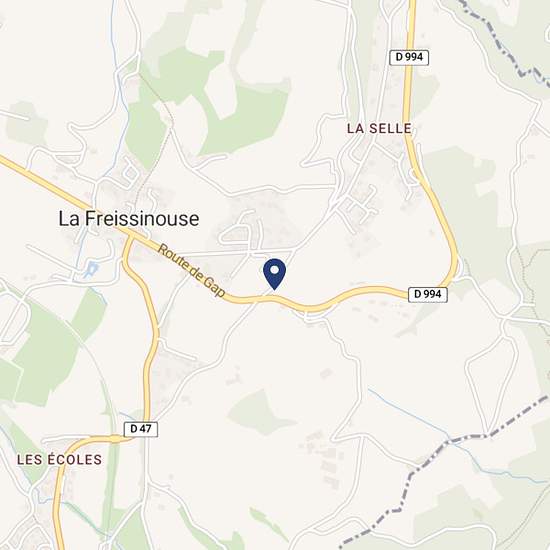Click the small green patch south of the pin

click(x=258, y=412)
